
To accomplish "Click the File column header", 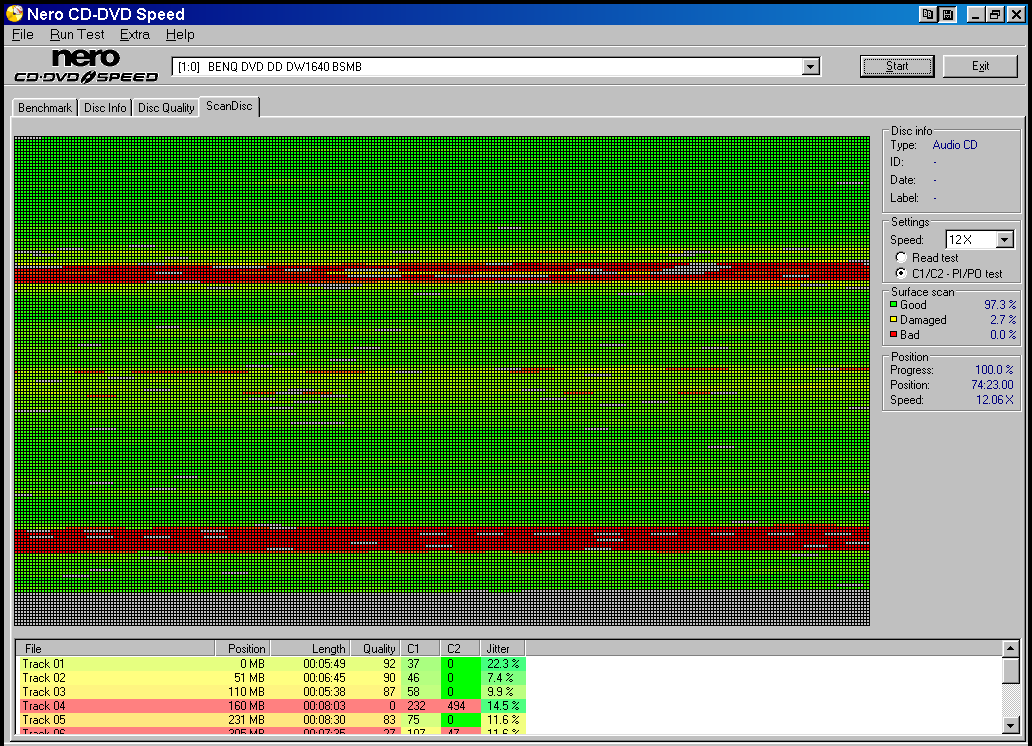I will coord(115,649).
